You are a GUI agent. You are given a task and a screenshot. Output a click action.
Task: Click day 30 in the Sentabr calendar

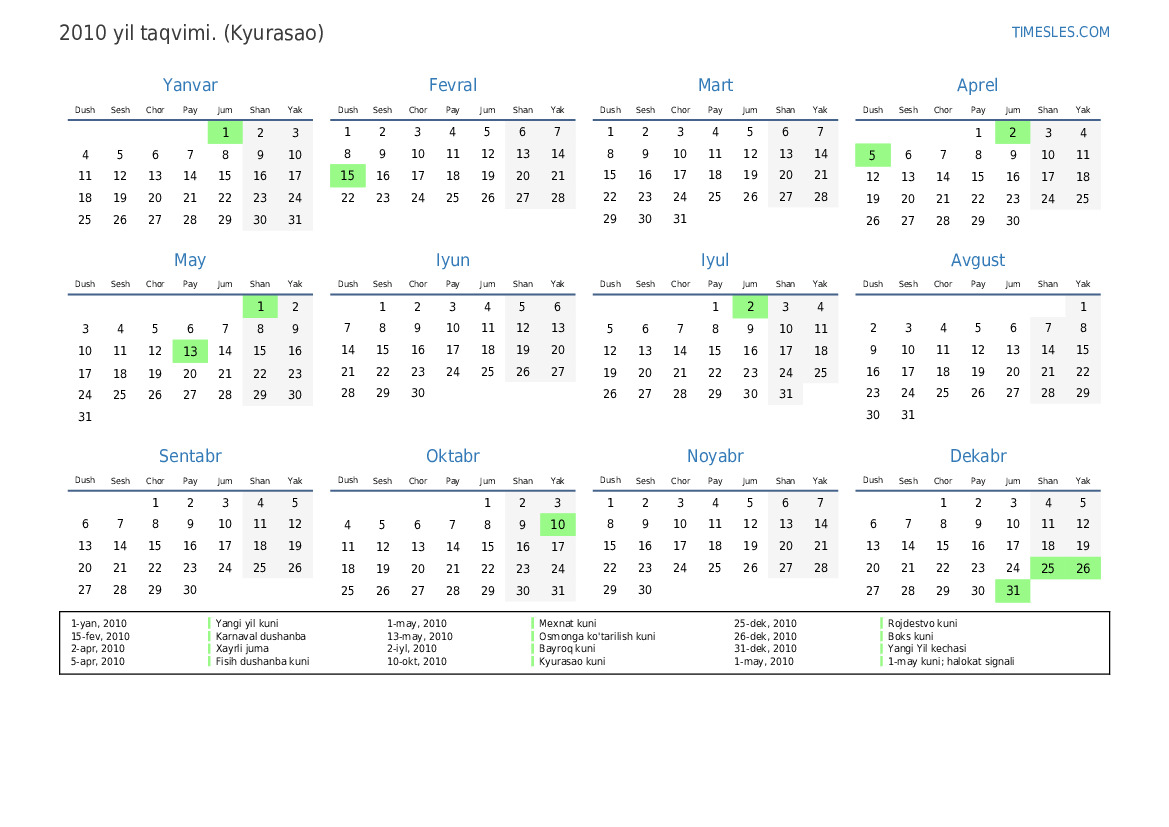tap(190, 590)
